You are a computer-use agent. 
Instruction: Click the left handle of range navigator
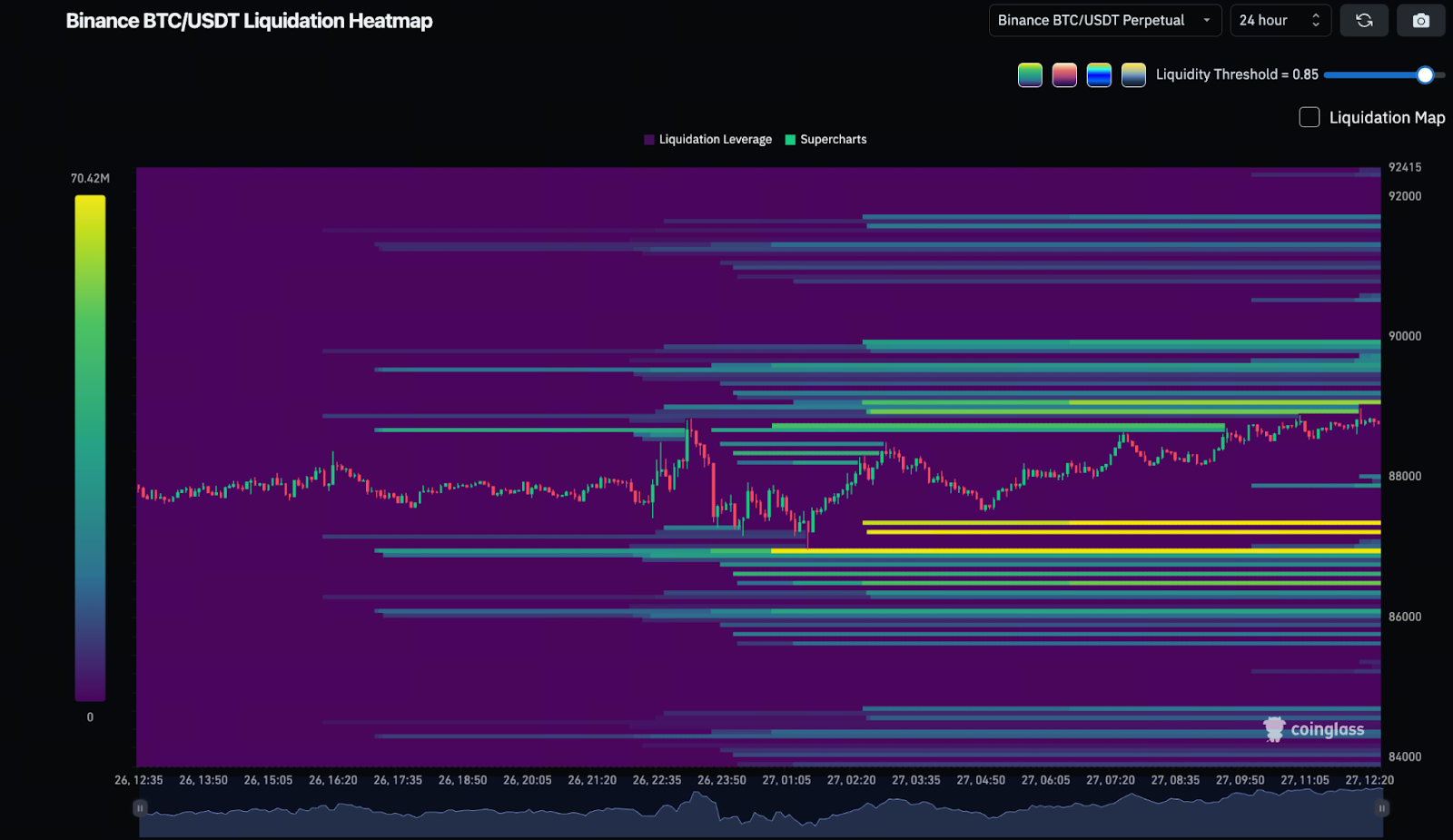(140, 807)
